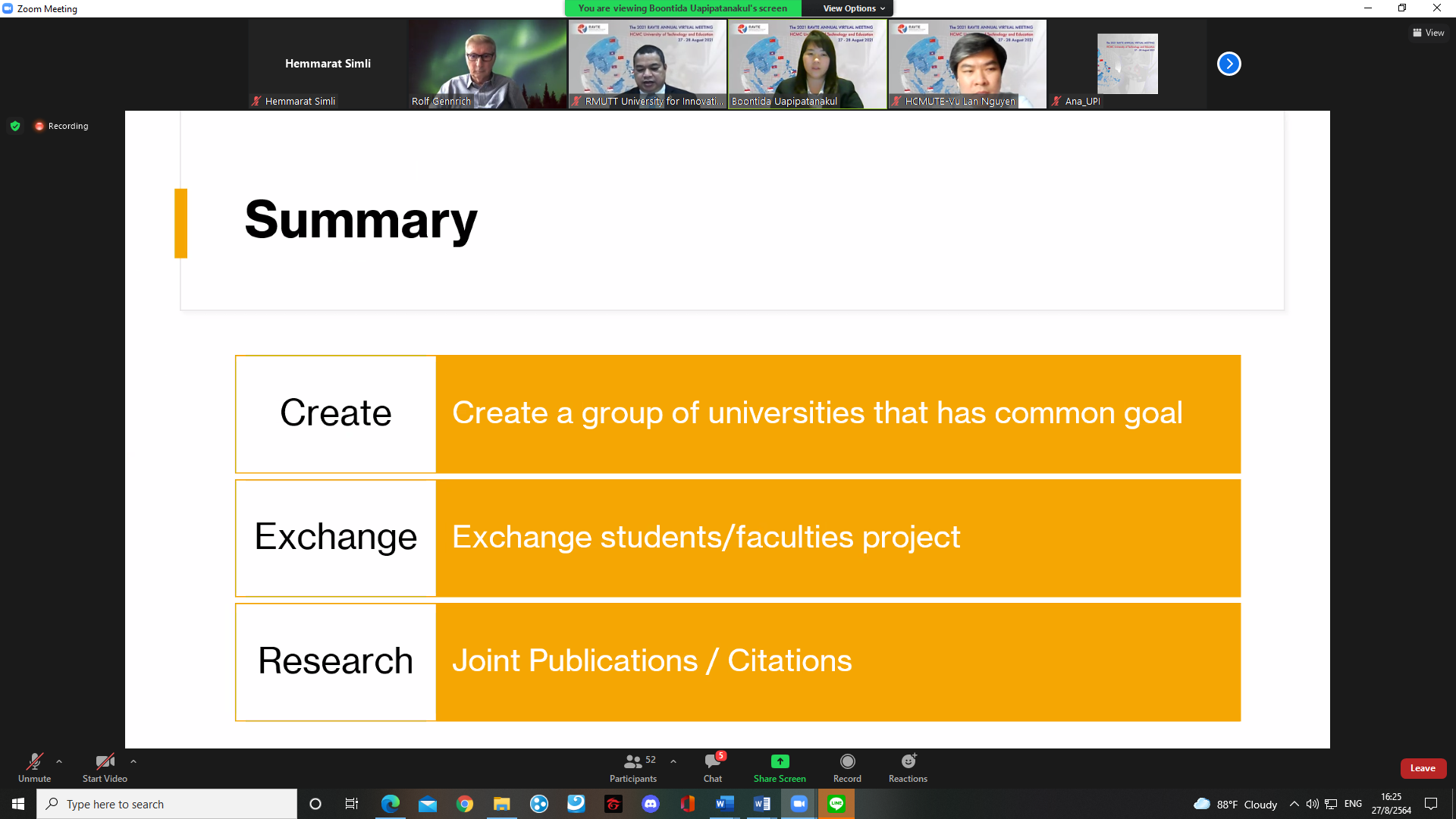This screenshot has height=819, width=1456.
Task: Open Windows notification center
Action: (x=1431, y=804)
